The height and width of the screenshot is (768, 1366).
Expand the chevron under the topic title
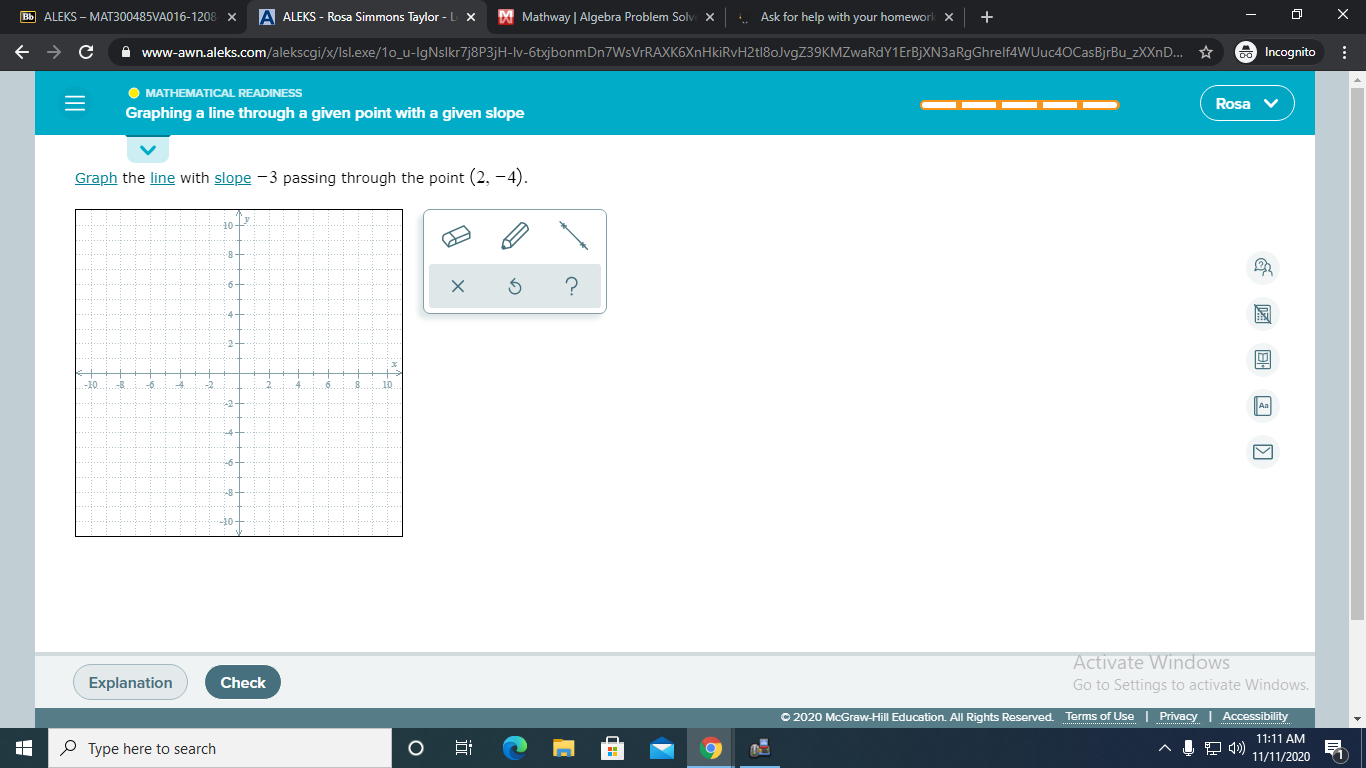click(148, 150)
